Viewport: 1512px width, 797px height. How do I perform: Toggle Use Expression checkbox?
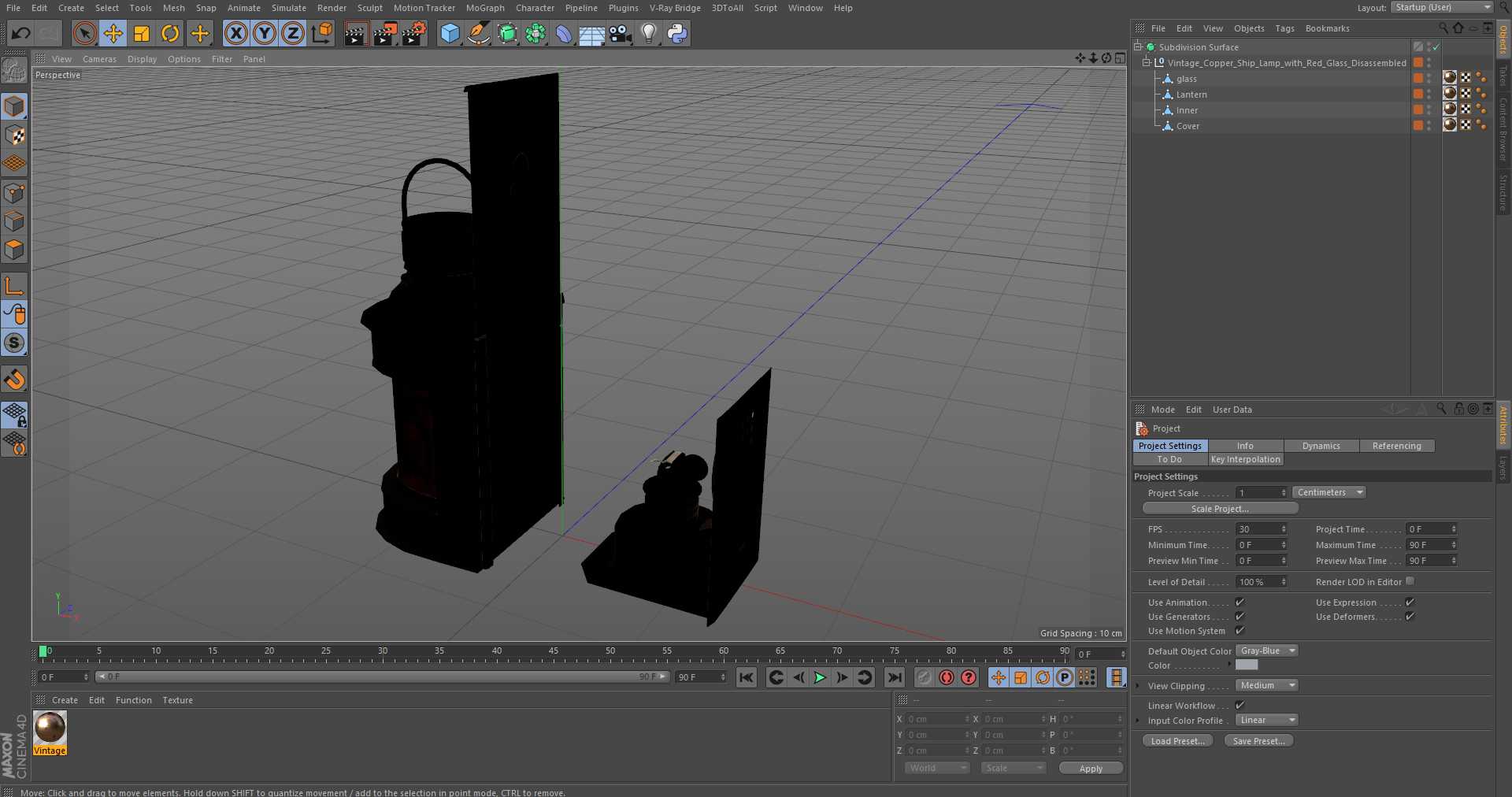(x=1410, y=602)
